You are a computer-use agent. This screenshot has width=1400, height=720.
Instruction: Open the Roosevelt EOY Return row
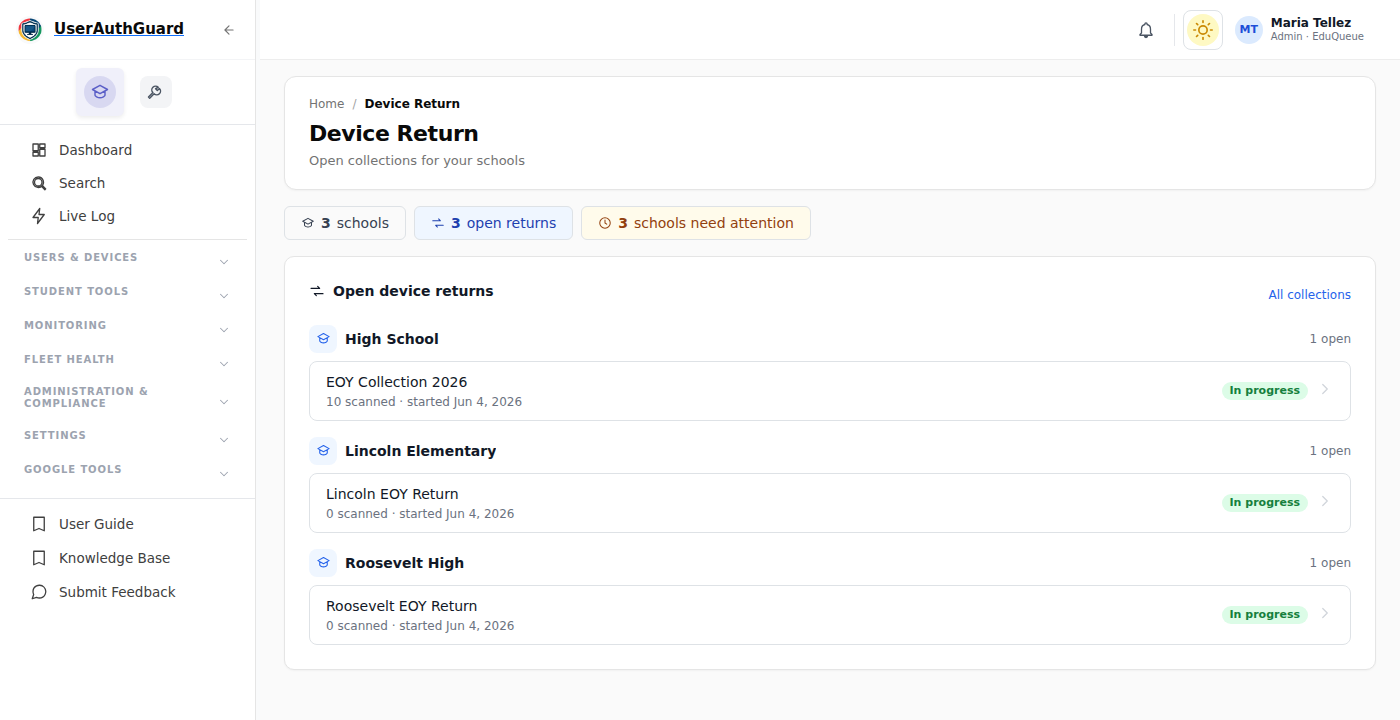pyautogui.click(x=830, y=615)
